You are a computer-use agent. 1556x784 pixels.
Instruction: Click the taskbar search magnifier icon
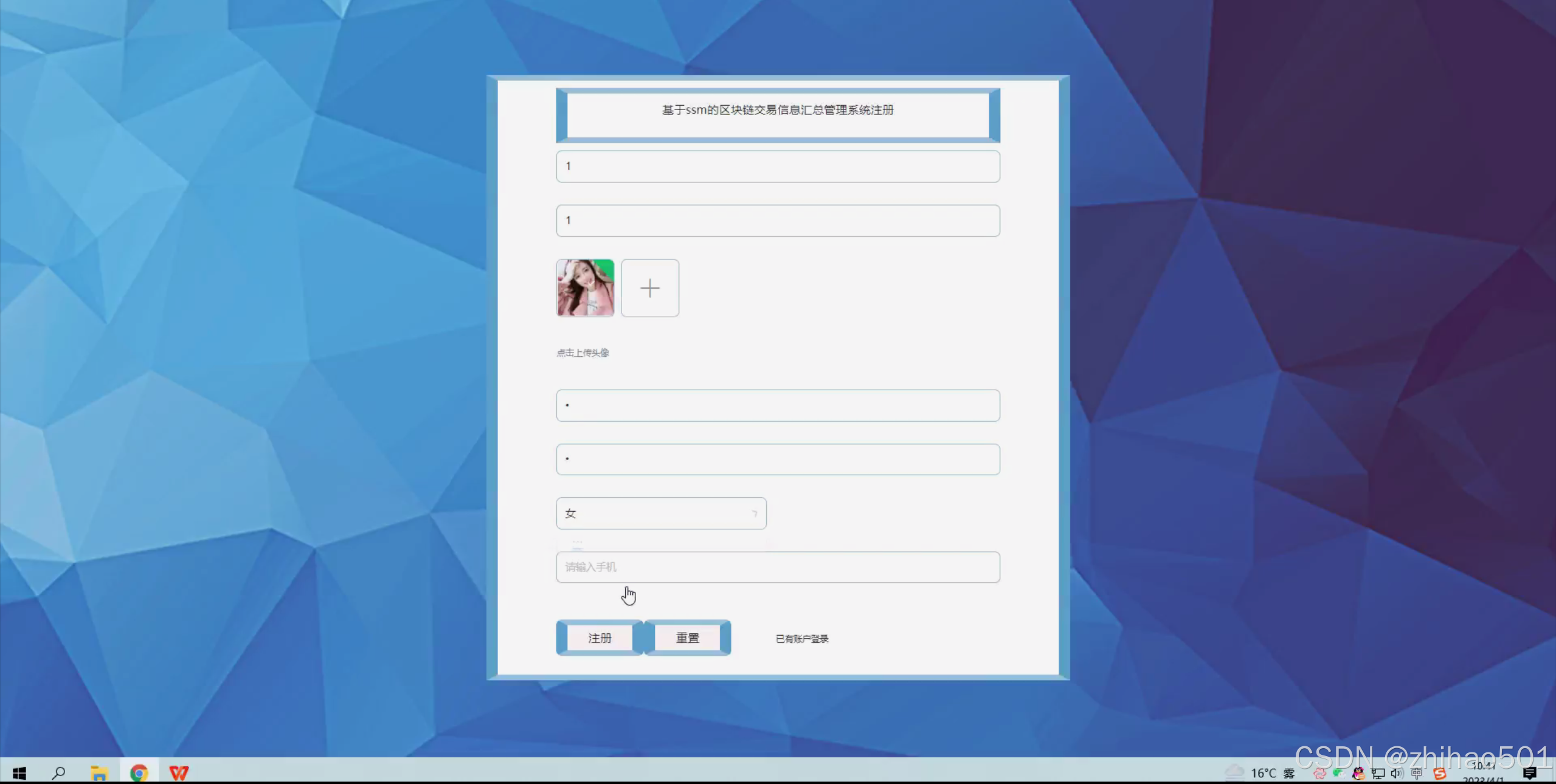(x=58, y=772)
